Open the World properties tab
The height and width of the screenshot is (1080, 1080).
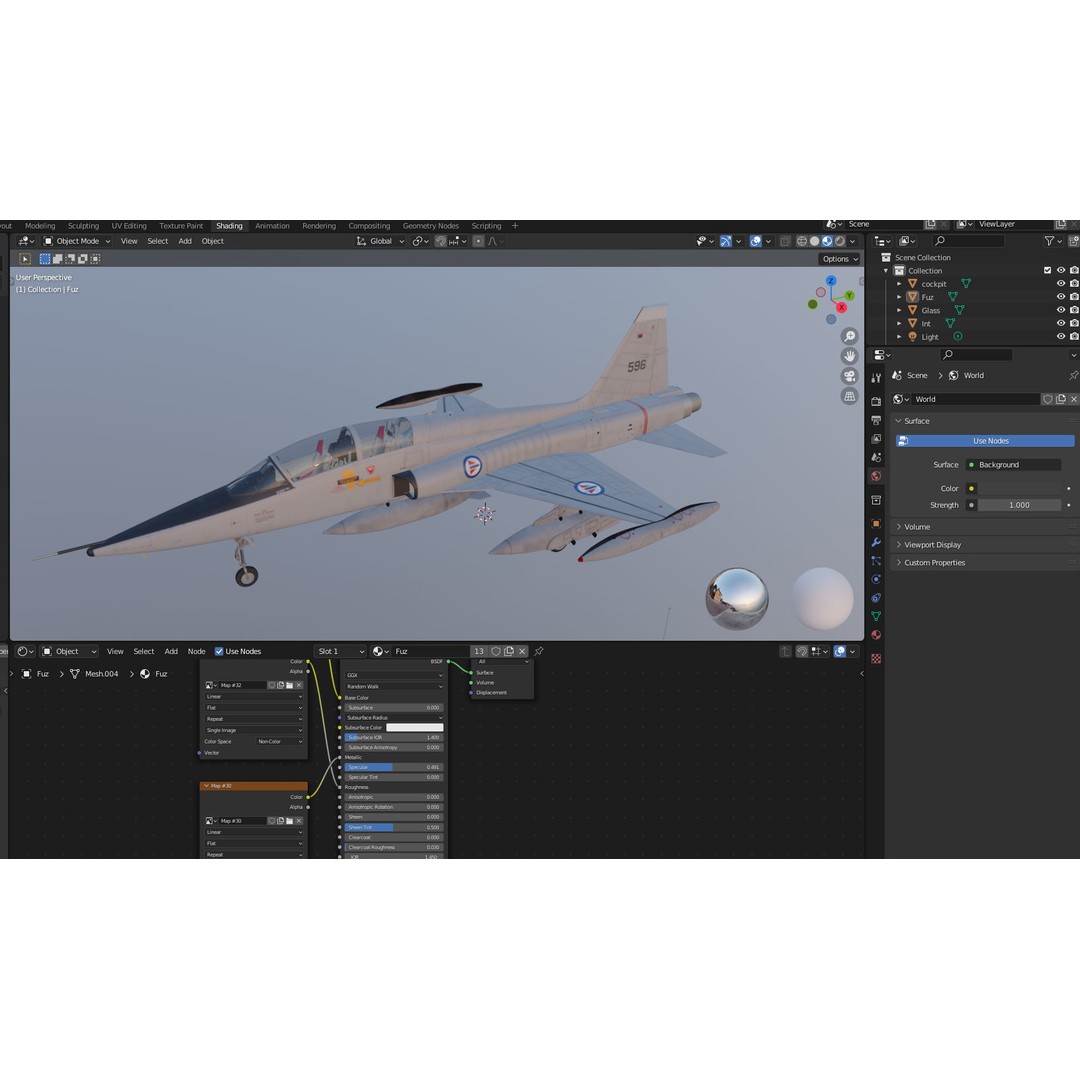[876, 476]
